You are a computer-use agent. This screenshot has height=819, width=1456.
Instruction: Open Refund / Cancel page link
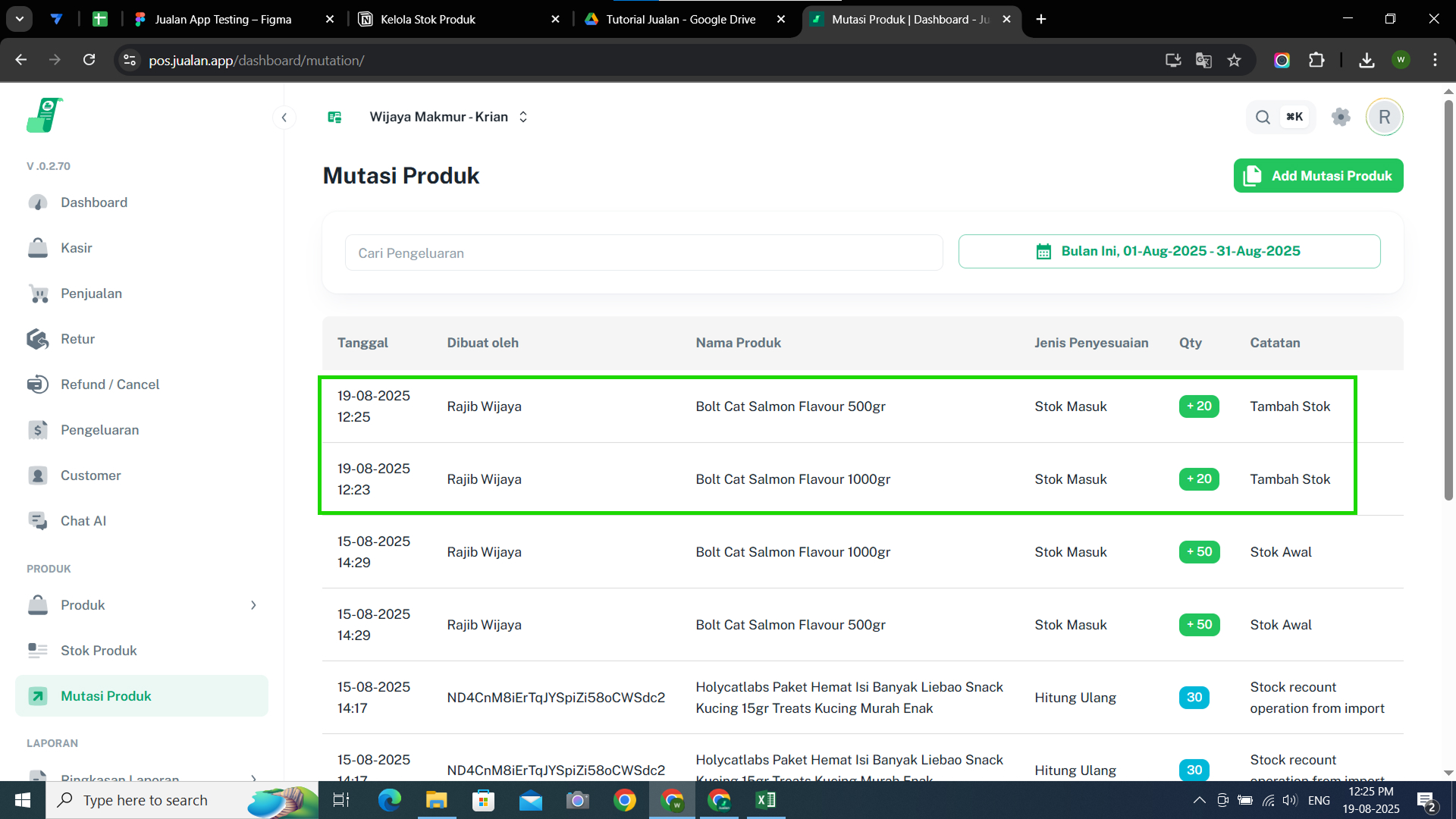coord(110,384)
